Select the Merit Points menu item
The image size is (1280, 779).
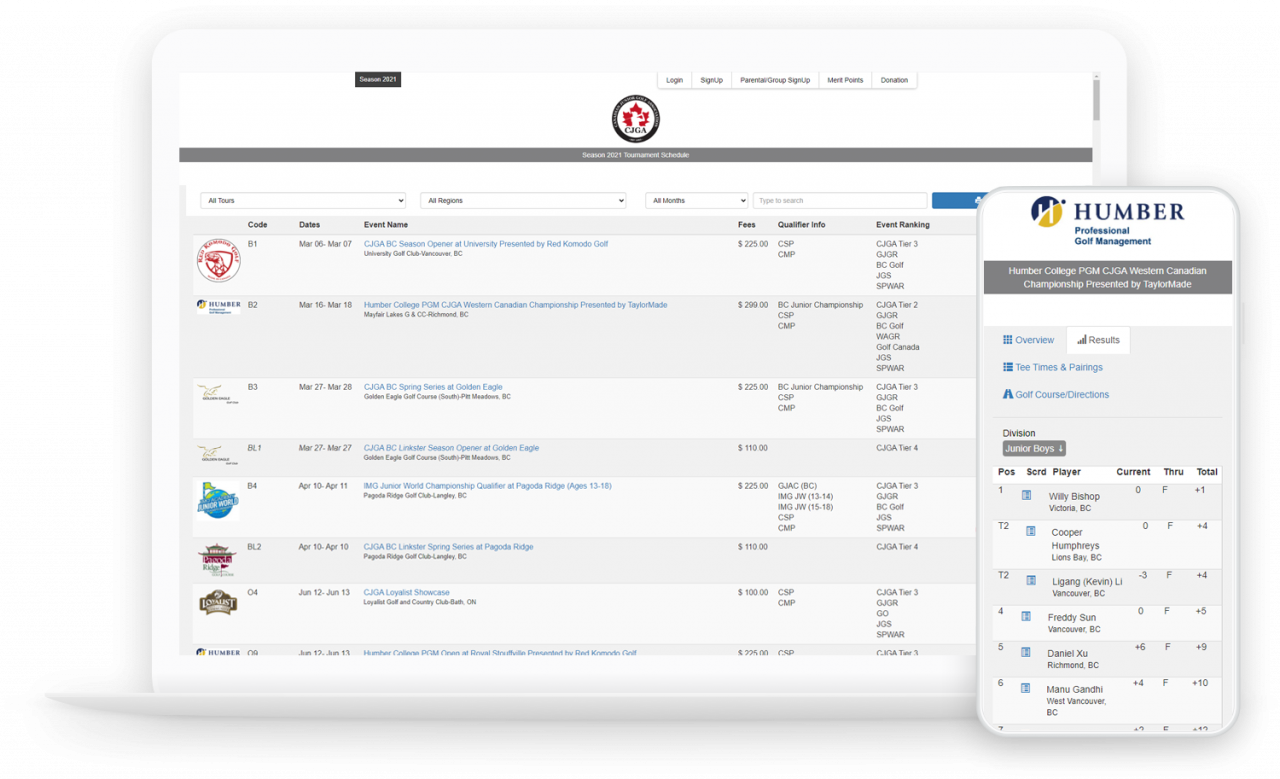(844, 80)
